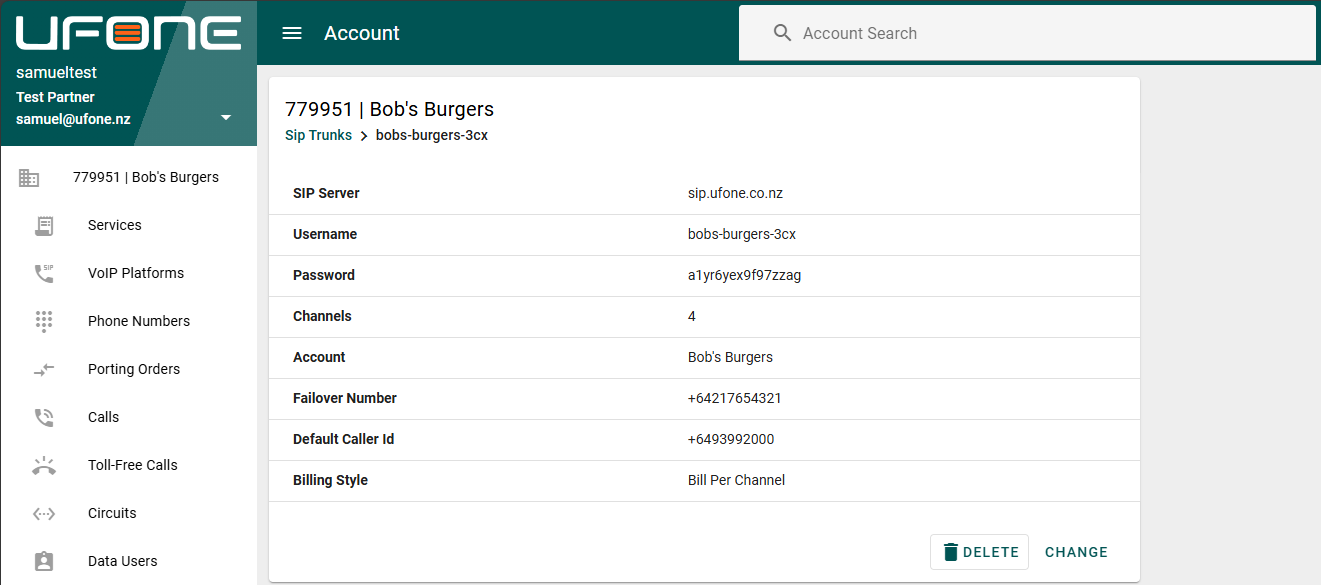This screenshot has height=585, width=1321.
Task: Select default caller ID +6493992000
Action: click(731, 439)
